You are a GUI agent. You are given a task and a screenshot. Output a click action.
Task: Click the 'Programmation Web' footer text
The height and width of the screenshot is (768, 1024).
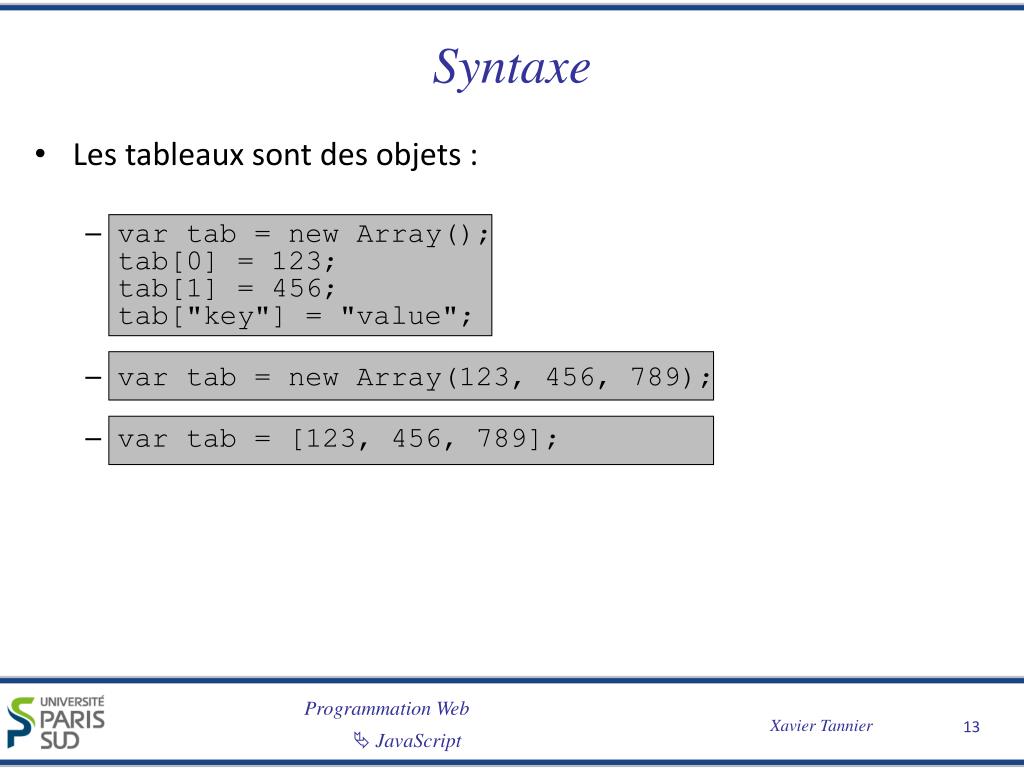[x=387, y=709]
